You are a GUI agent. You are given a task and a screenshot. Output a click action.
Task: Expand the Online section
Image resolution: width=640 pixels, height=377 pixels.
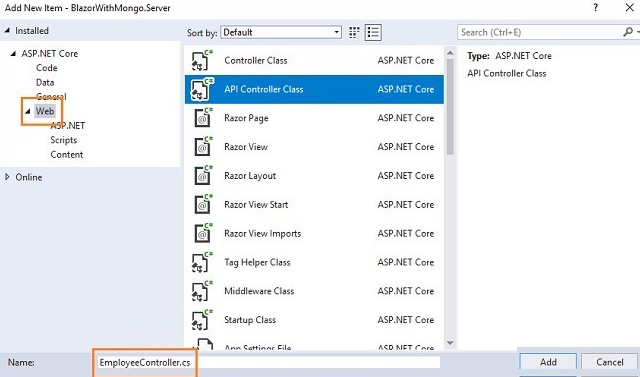[7, 177]
